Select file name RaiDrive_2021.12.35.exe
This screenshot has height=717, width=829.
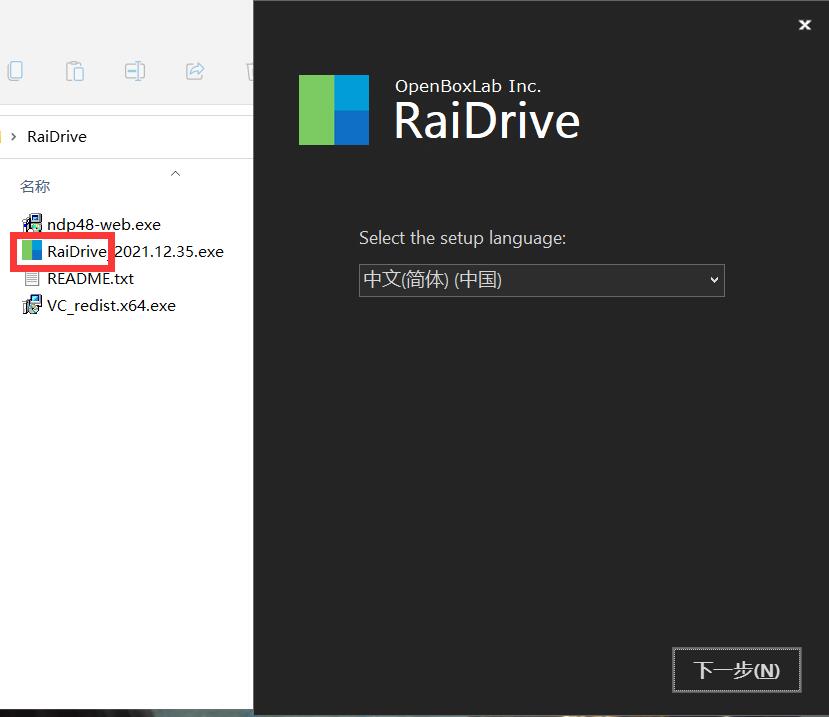click(135, 251)
